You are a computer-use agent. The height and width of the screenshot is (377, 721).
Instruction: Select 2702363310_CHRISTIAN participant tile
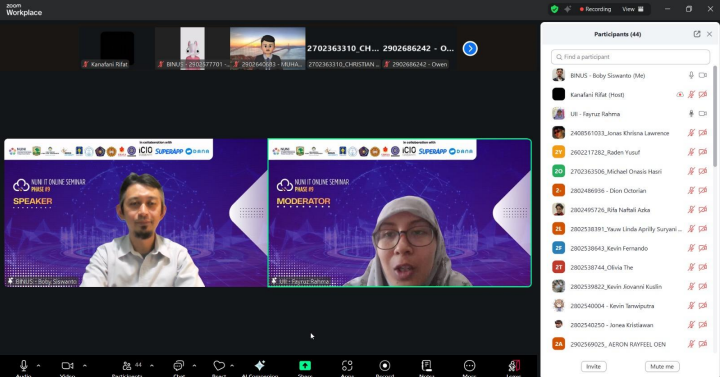[x=343, y=48]
